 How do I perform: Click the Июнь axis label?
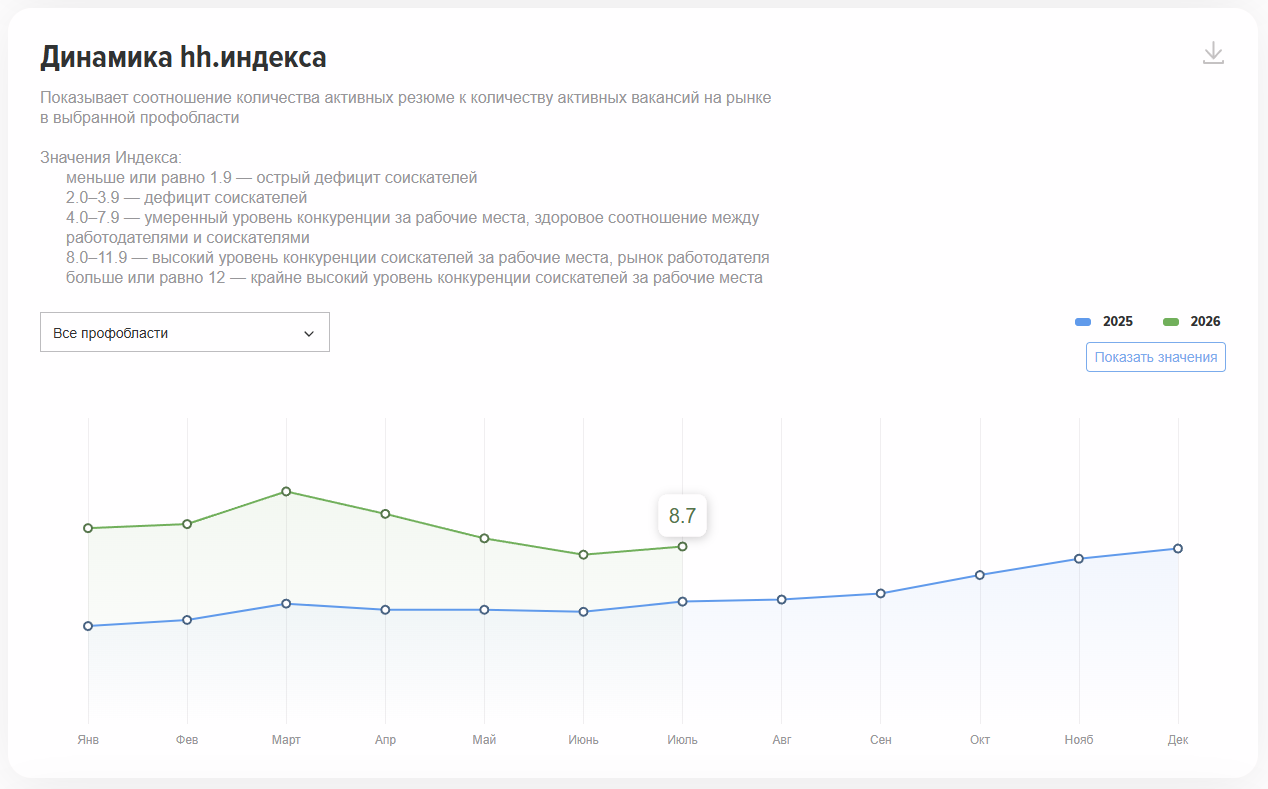583,740
